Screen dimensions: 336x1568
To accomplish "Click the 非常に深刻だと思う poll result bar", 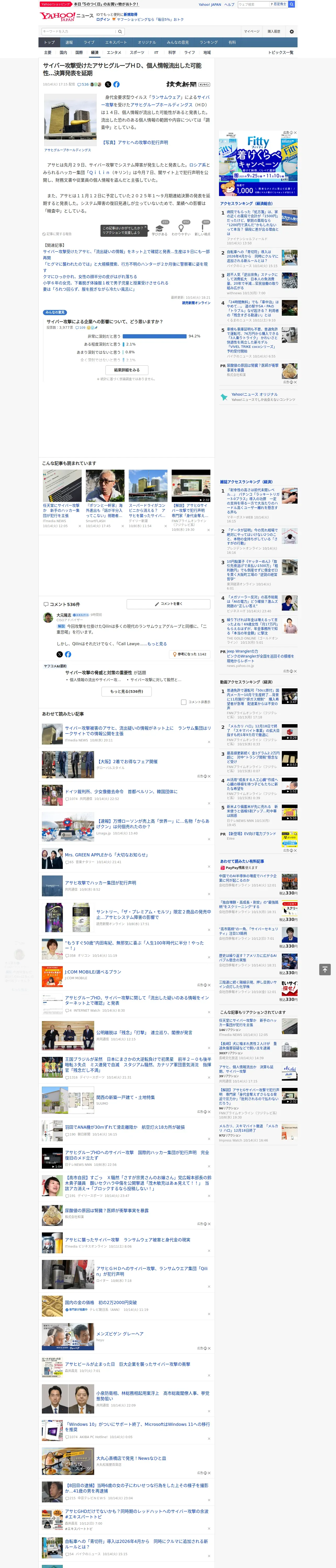I will click(154, 336).
